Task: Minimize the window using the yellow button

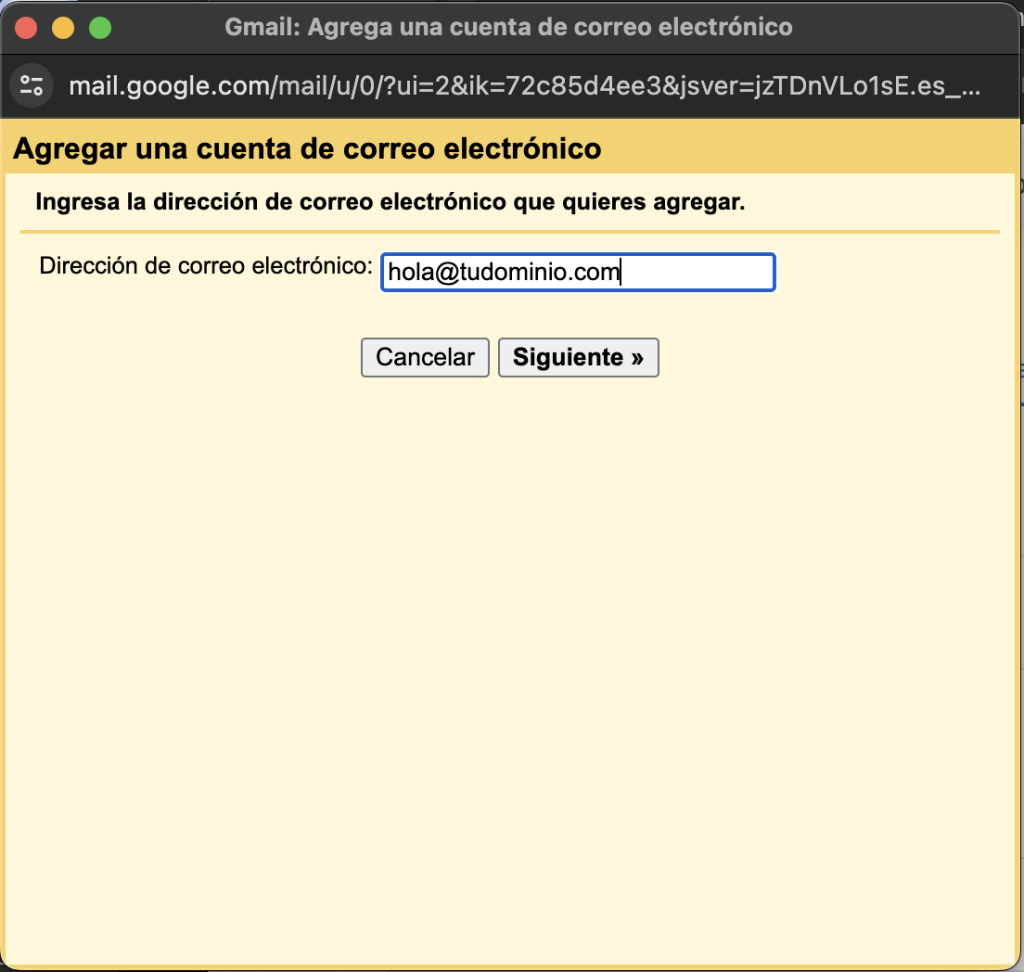Action: [x=63, y=27]
